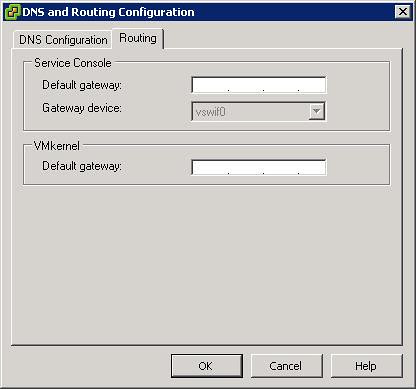Click the Service Console group label

[73, 63]
